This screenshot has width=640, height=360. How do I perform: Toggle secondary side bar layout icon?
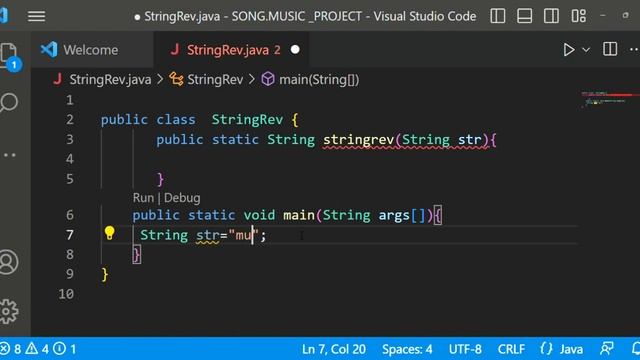(551, 16)
